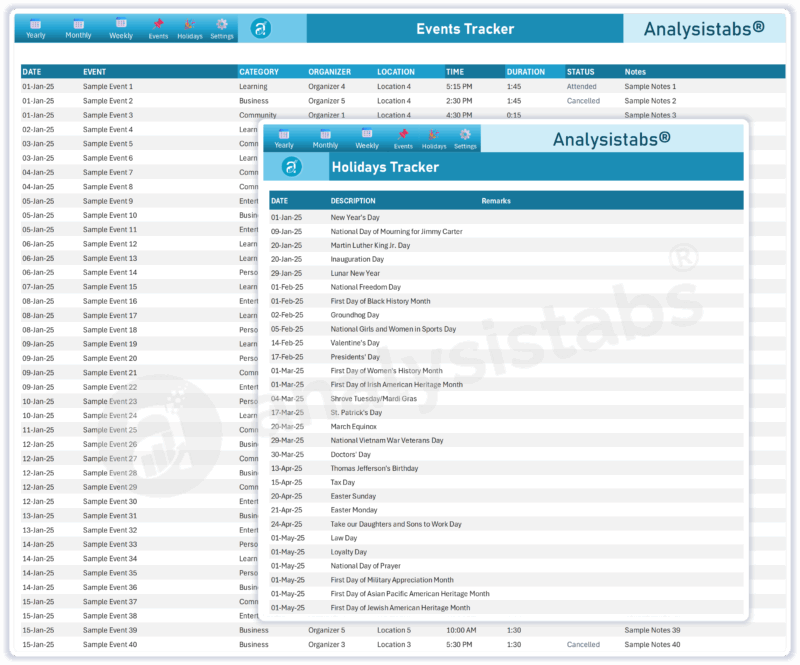
Task: Open the Yearly view icon in Events Tracker
Action: [36, 28]
